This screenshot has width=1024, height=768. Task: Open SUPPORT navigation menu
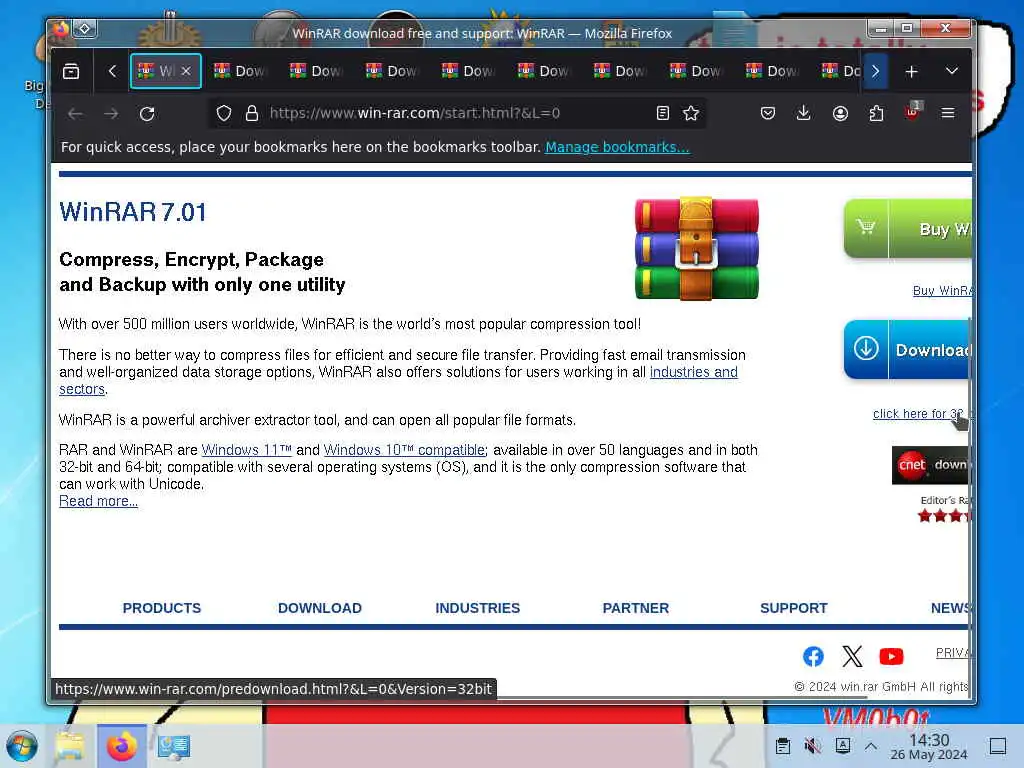(x=793, y=608)
